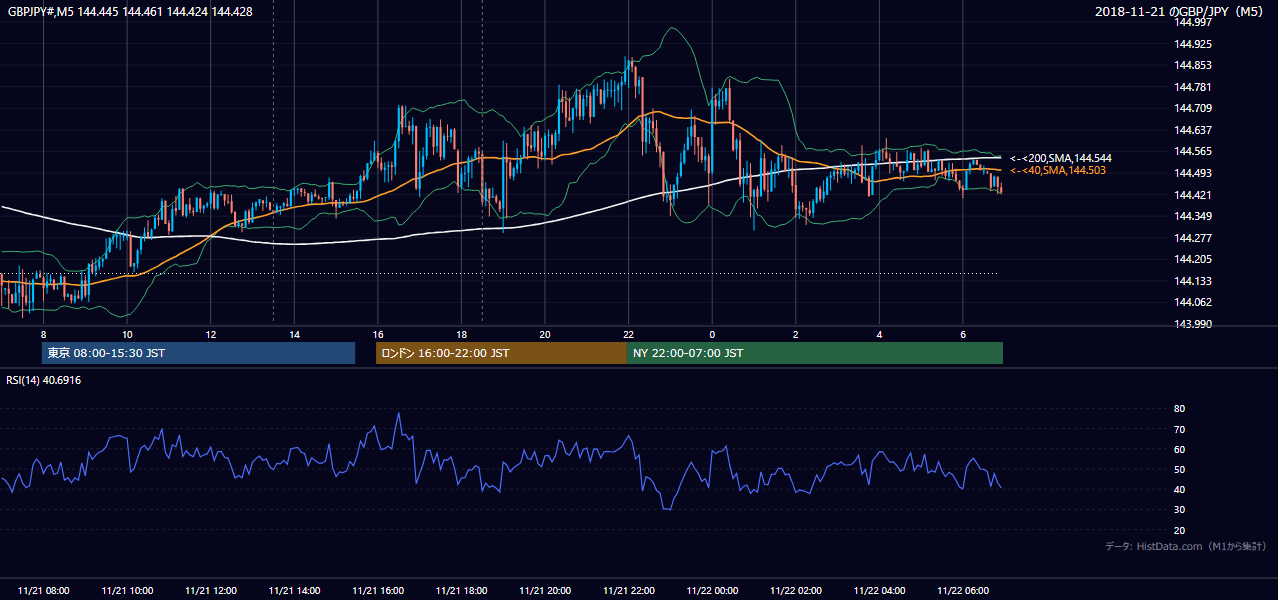Click the 11/21 14:00 timestamp
Screen dimensions: 1278x600
(x=295, y=591)
